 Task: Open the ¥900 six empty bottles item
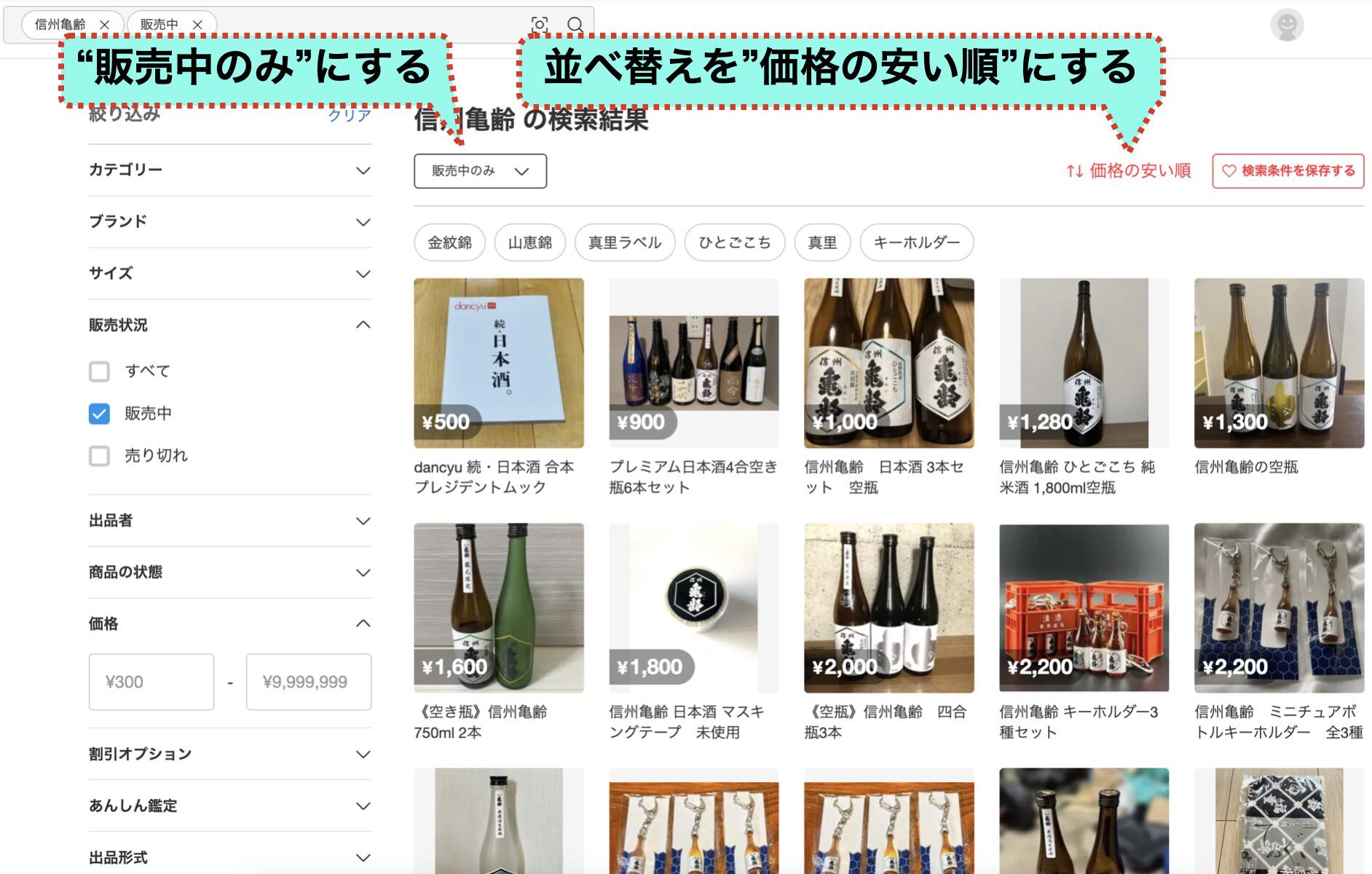click(694, 363)
